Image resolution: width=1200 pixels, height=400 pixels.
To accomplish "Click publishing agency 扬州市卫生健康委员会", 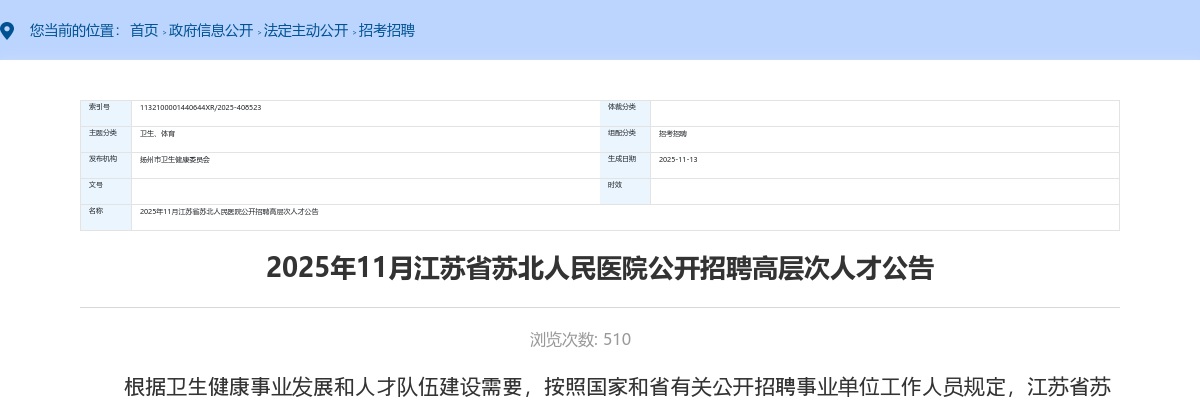I will 175,159.
